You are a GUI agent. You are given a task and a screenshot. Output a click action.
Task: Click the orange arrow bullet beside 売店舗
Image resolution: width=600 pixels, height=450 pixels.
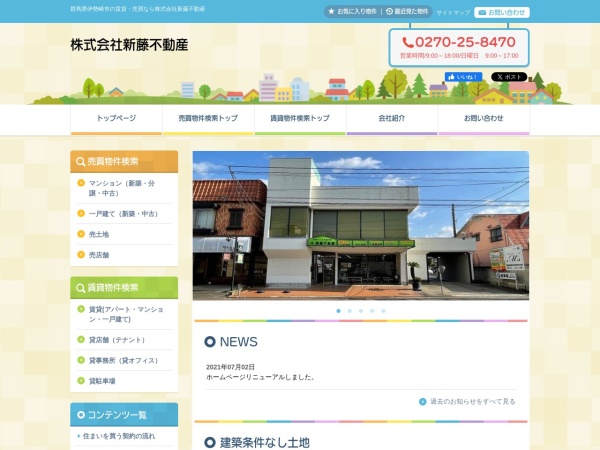81,254
